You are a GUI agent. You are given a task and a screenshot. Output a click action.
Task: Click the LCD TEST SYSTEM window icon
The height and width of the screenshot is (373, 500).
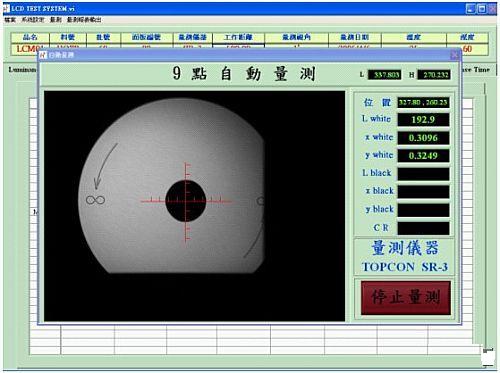coord(6,8)
